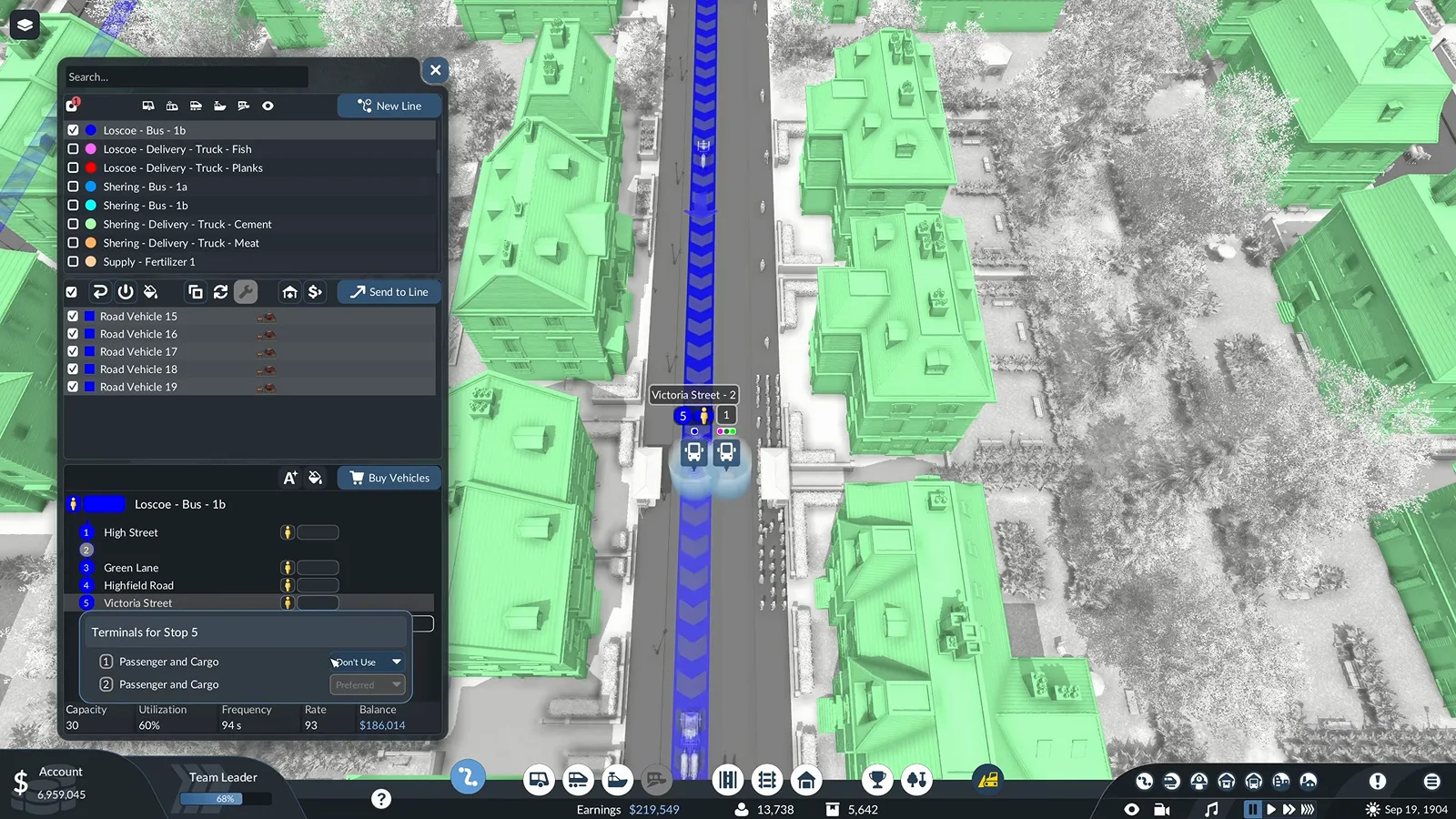
Task: Toggle the line visibility eye filter
Action: (x=268, y=106)
